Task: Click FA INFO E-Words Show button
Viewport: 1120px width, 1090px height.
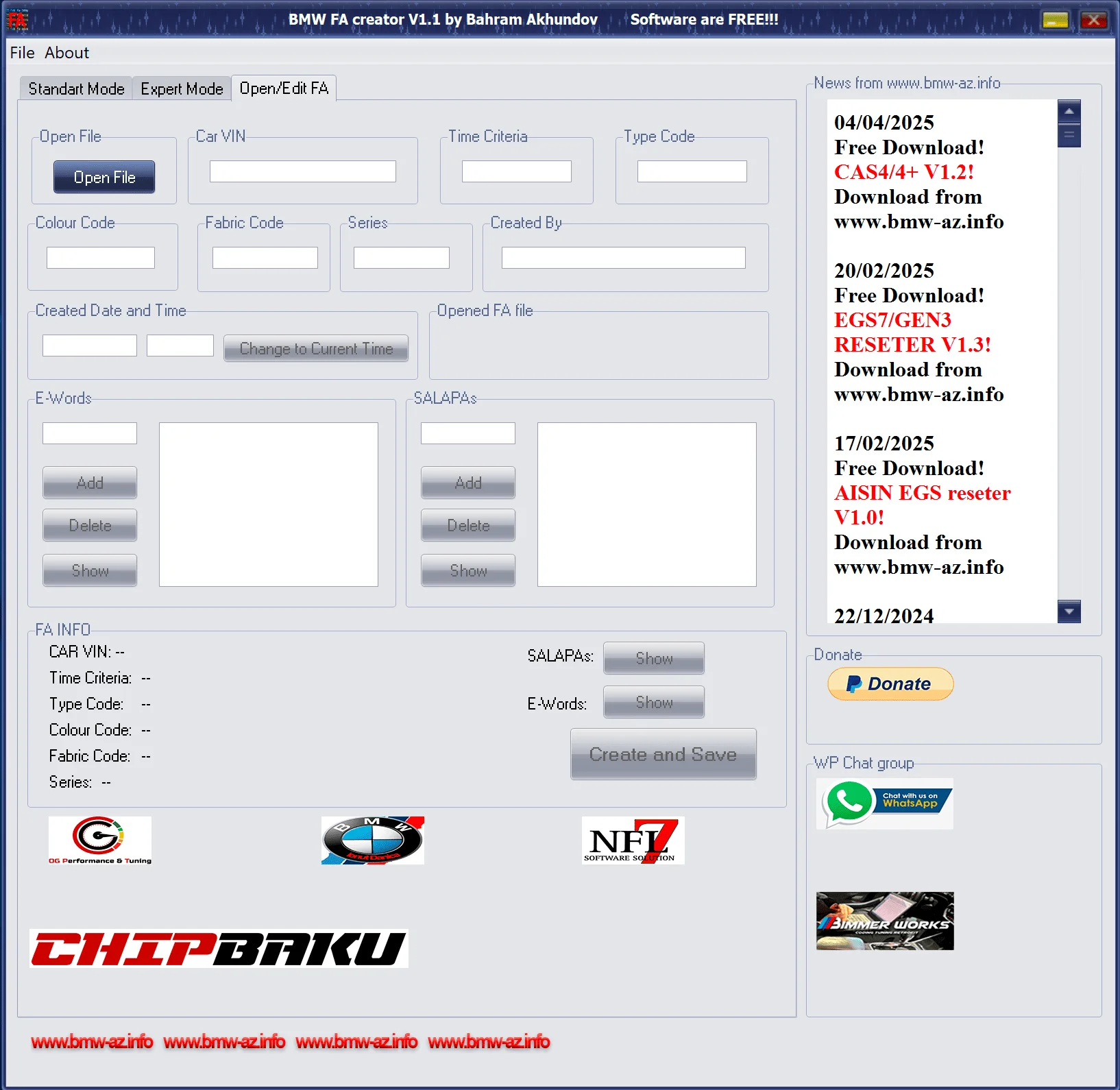Action: (654, 702)
